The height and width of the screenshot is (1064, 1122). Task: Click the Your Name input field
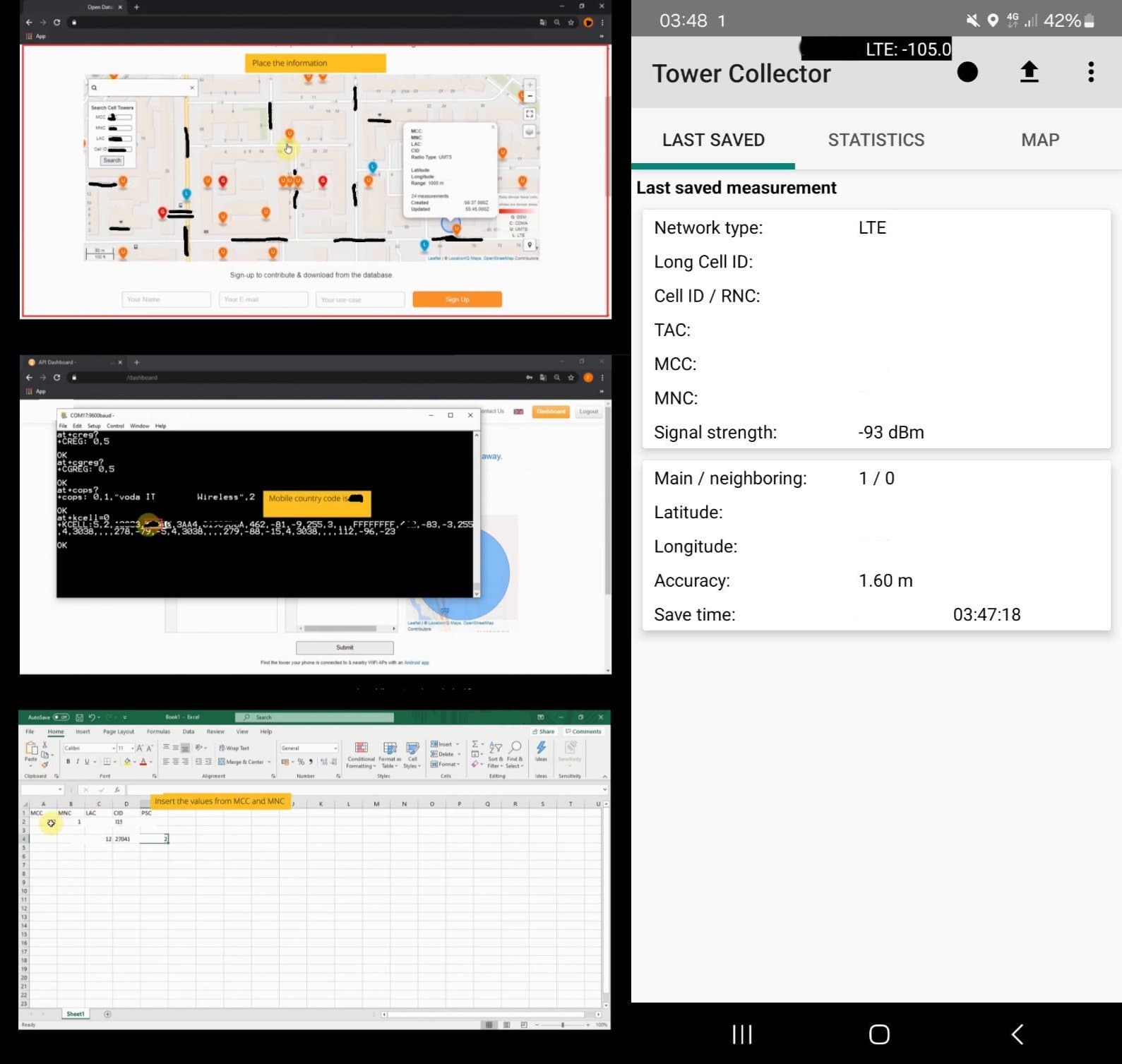pyautogui.click(x=166, y=299)
